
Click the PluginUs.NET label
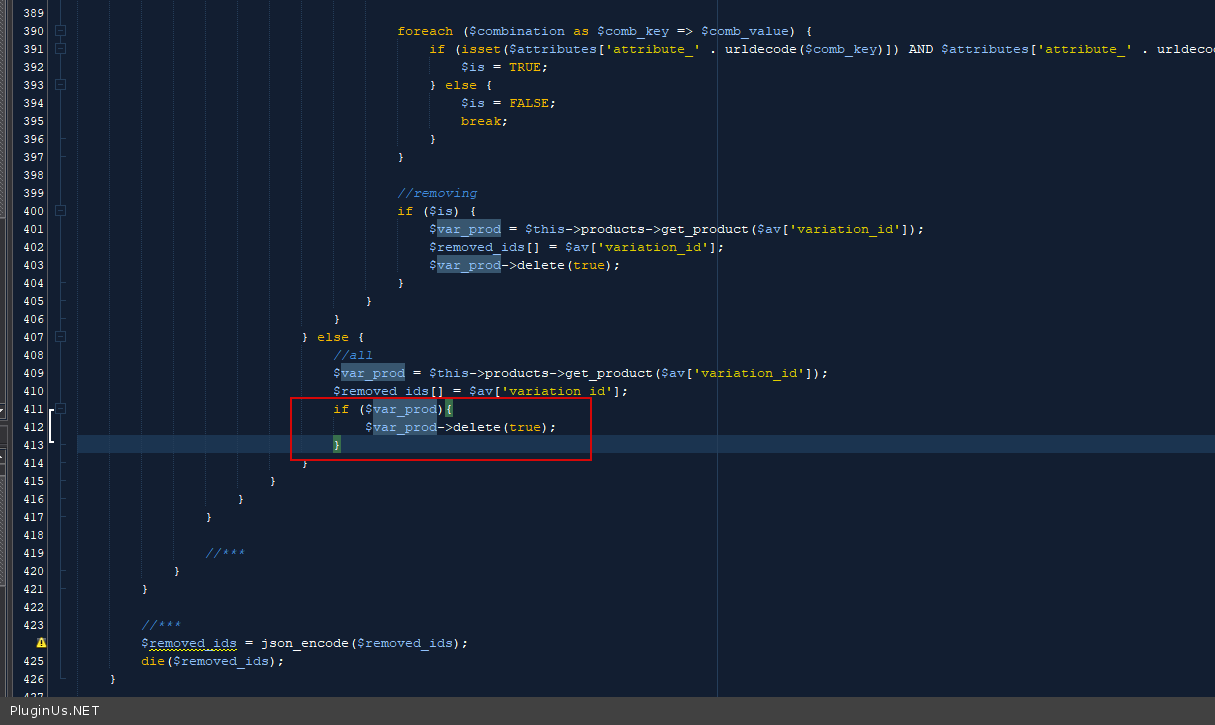pos(54,711)
